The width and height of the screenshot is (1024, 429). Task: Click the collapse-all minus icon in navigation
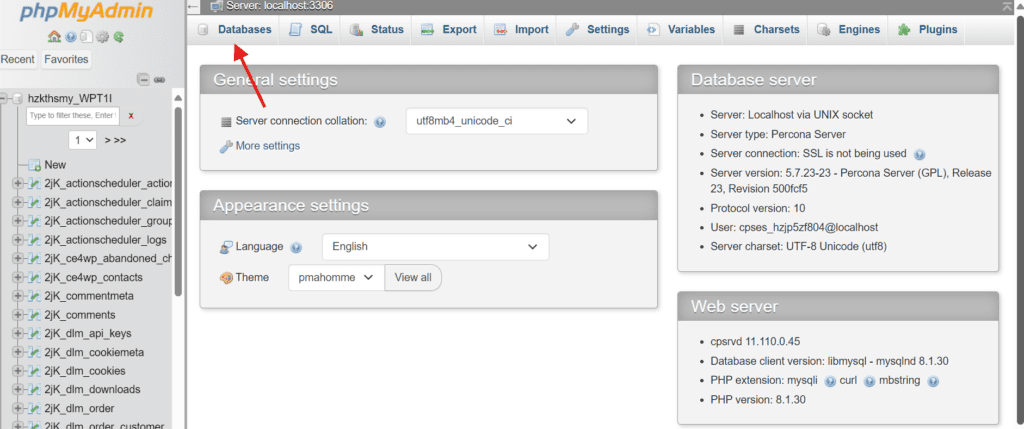point(144,80)
